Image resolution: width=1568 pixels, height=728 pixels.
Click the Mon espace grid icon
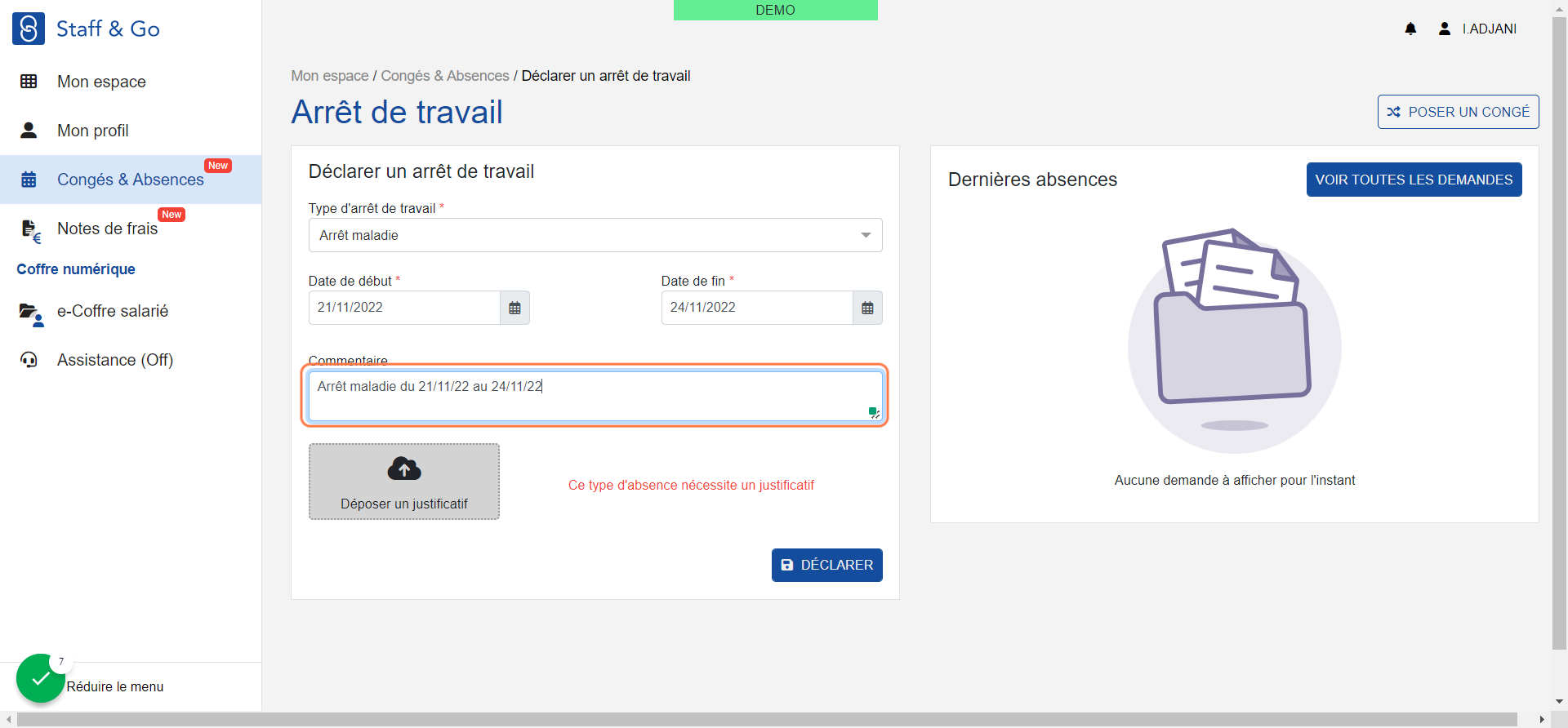[x=29, y=82]
